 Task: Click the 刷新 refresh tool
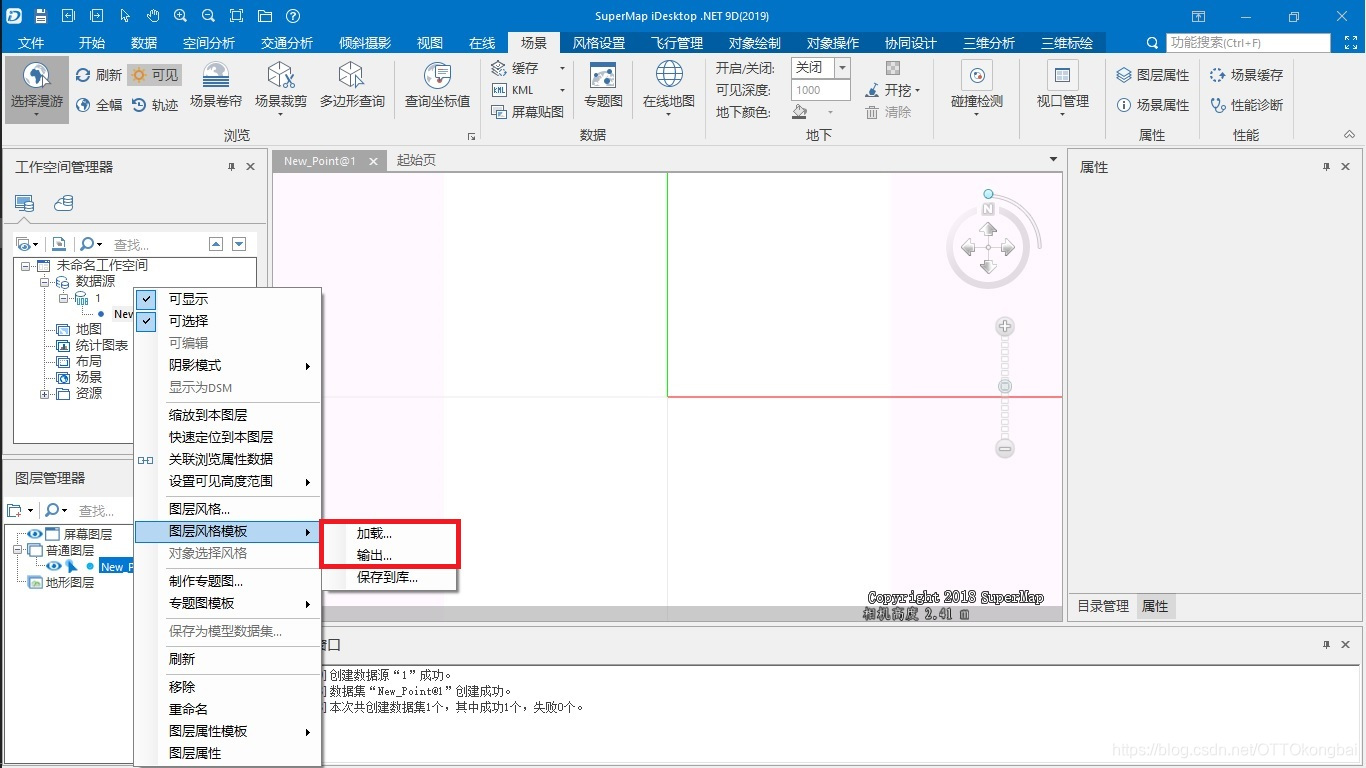pyautogui.click(x=98, y=75)
